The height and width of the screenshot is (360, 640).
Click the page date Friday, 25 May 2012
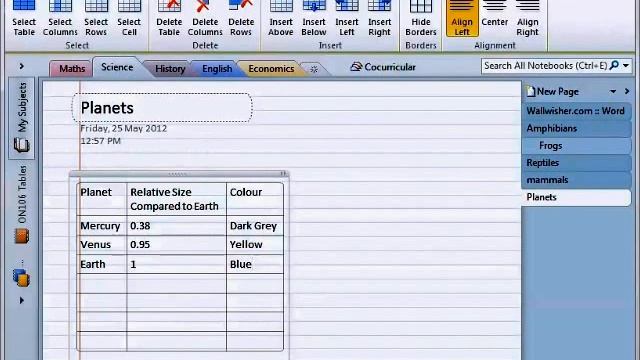pos(124,129)
